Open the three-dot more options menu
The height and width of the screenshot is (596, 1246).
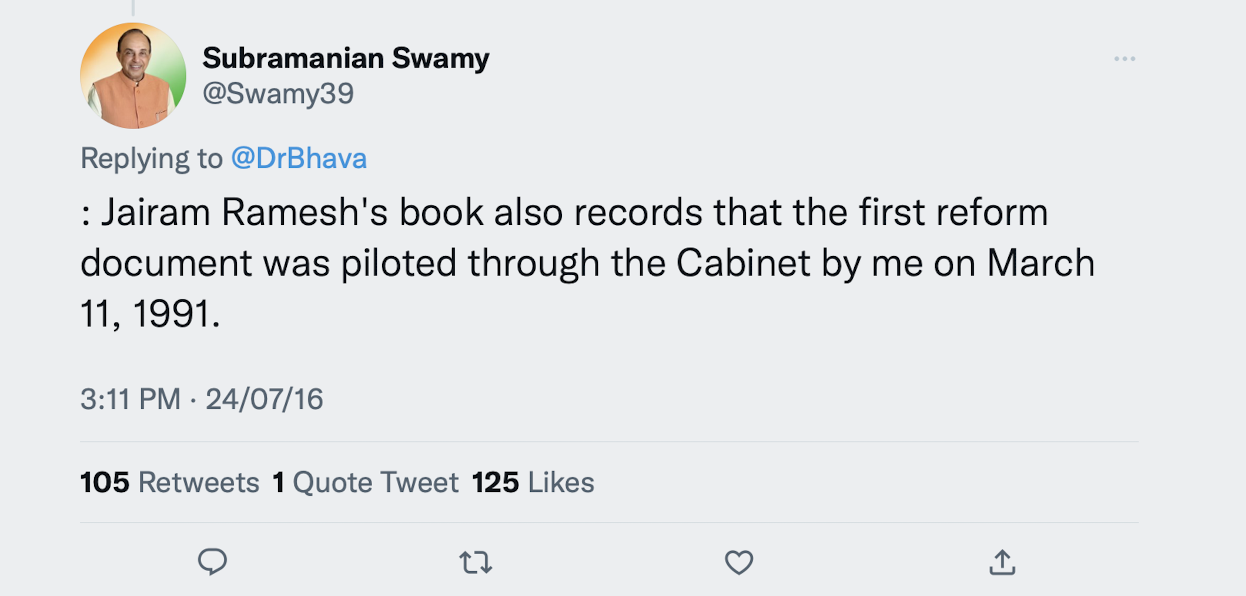coord(1124,59)
